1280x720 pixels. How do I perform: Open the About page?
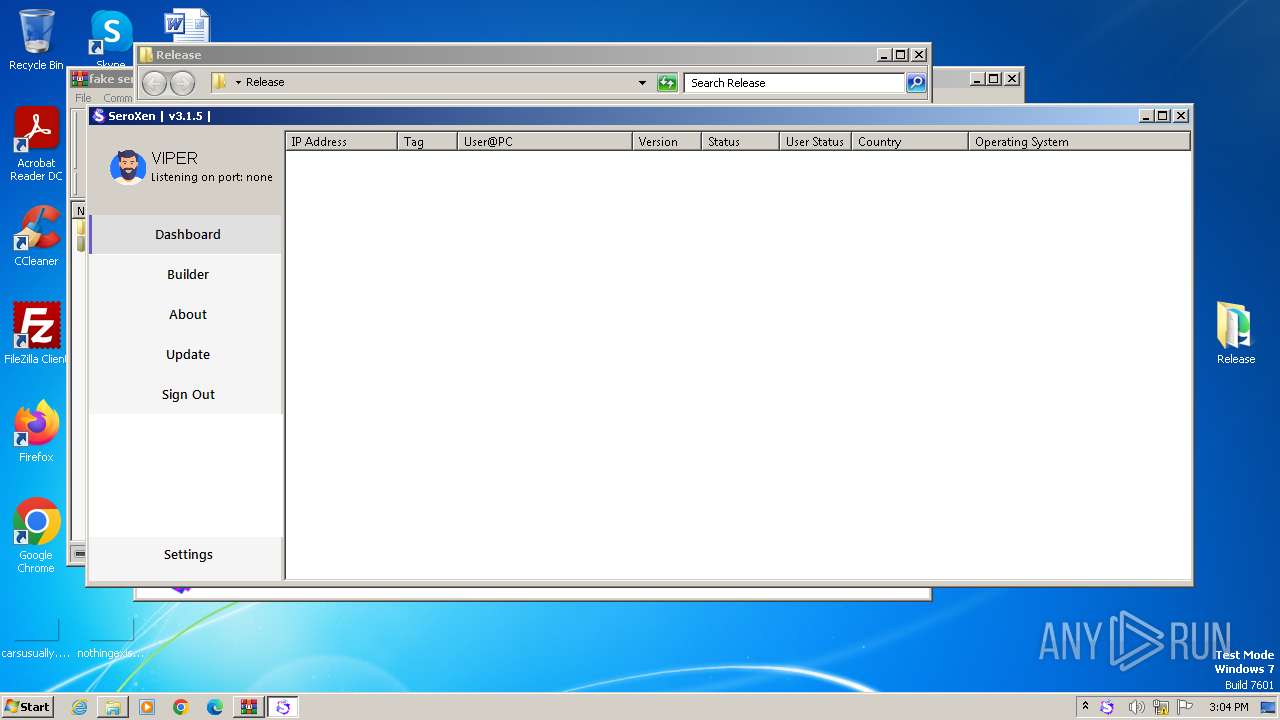point(187,314)
